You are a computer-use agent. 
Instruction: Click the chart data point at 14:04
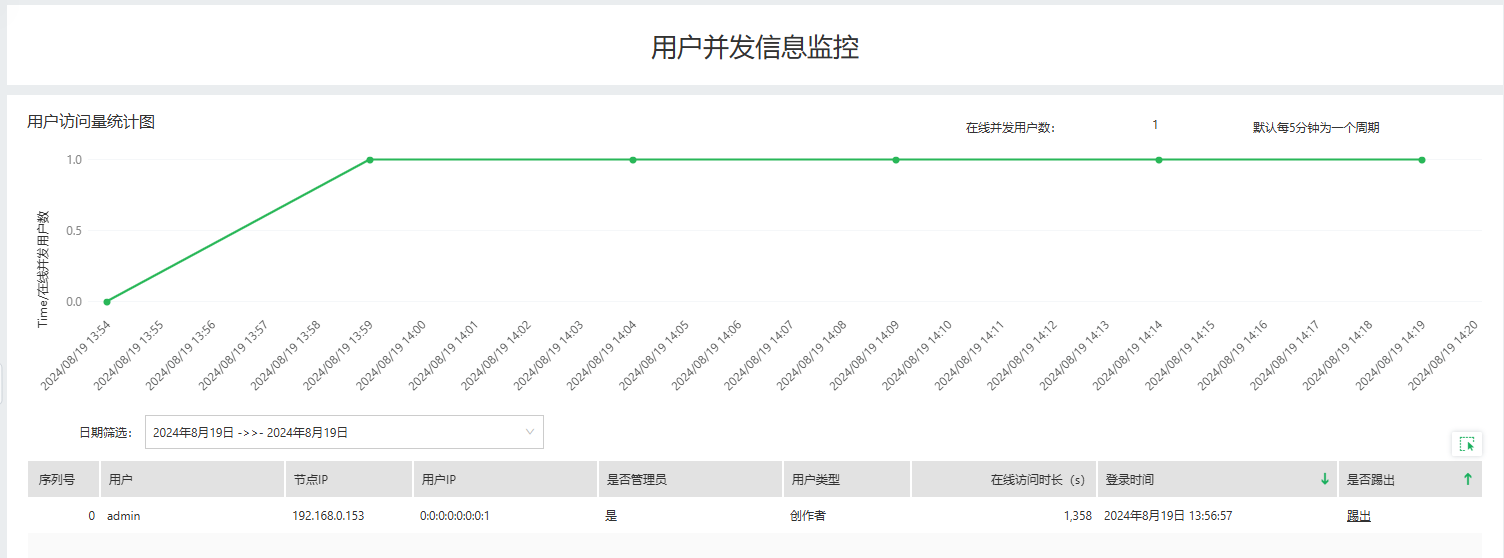(633, 160)
